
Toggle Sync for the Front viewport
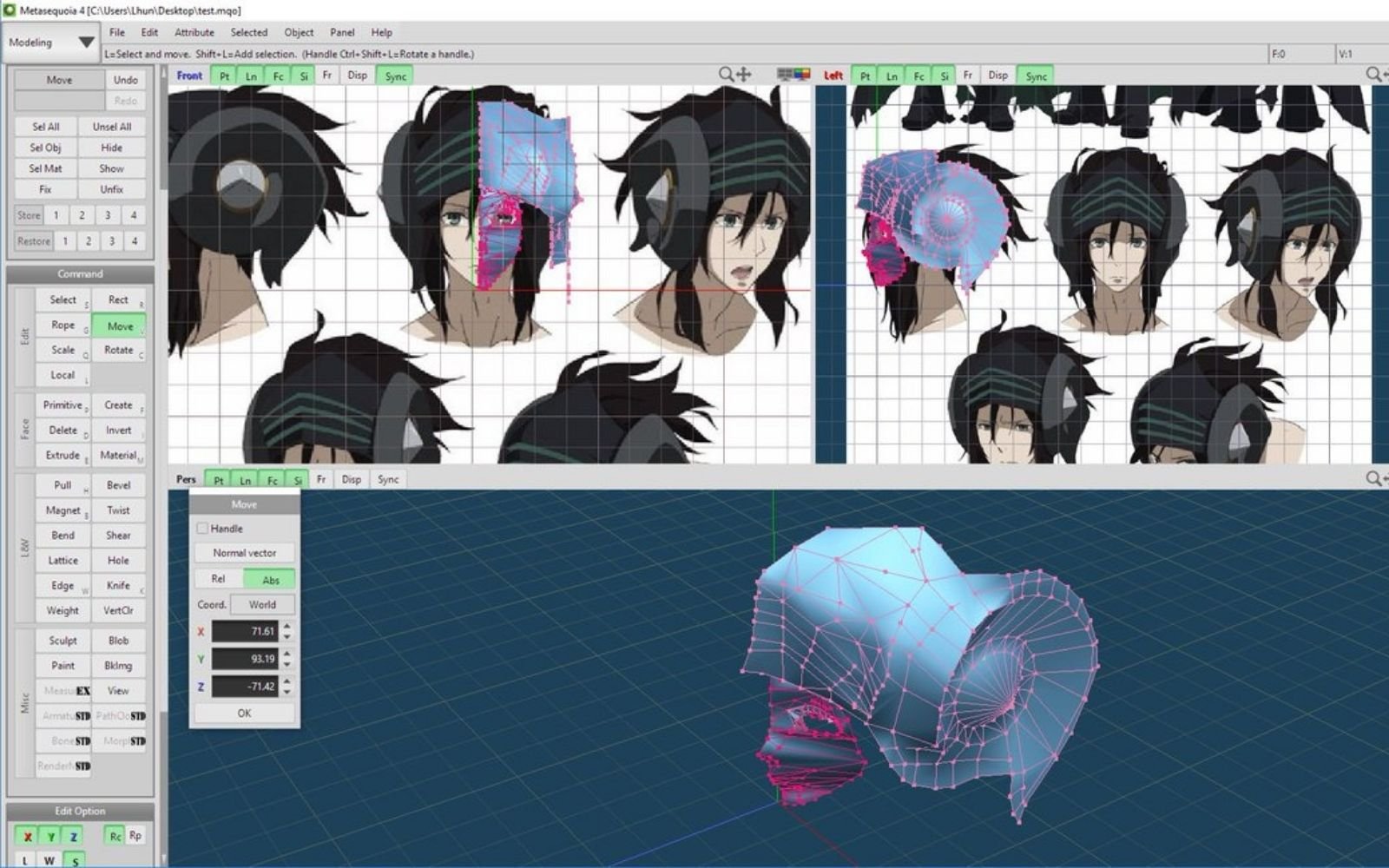coord(396,76)
